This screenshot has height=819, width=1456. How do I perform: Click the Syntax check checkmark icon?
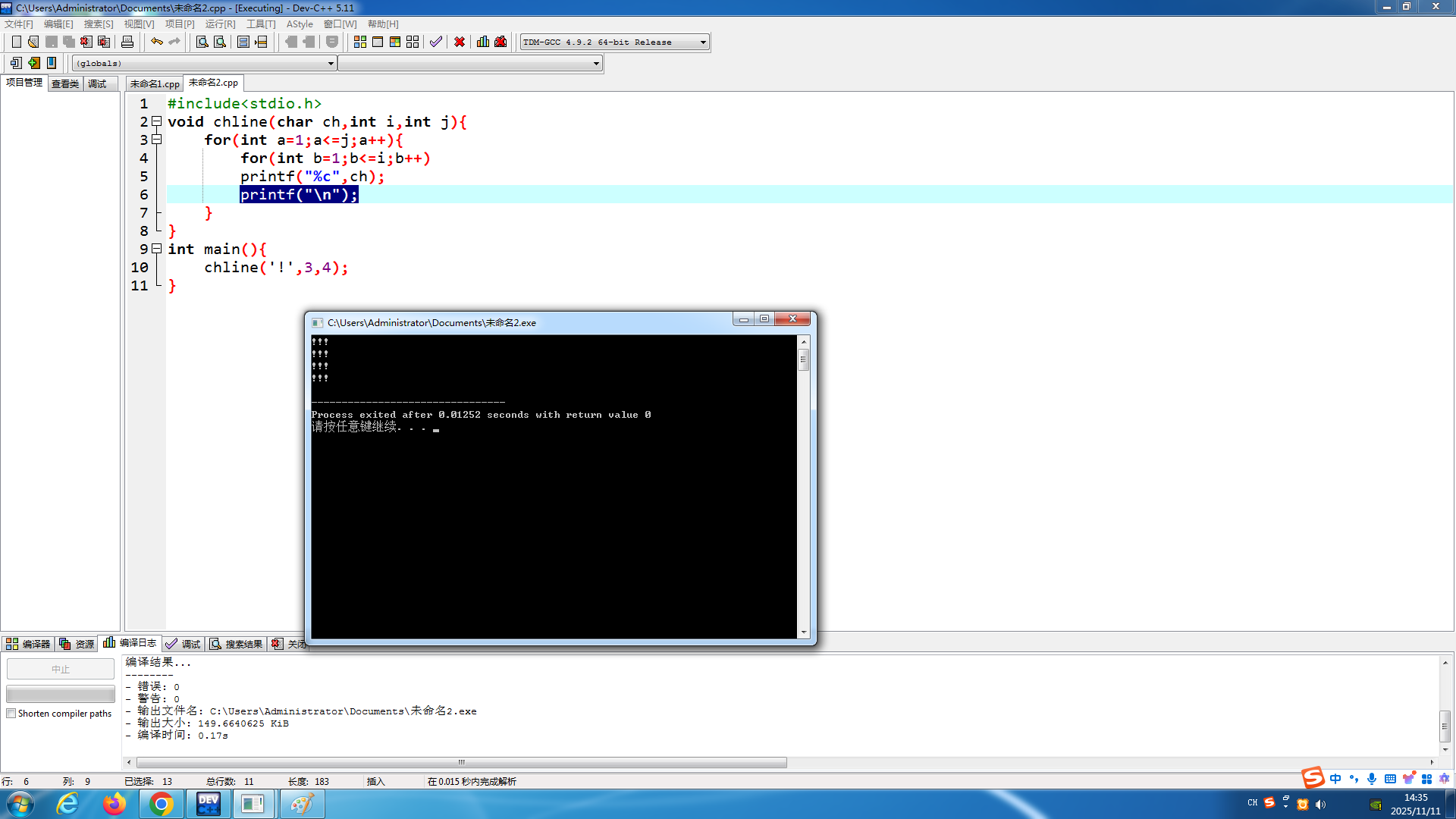click(x=435, y=42)
